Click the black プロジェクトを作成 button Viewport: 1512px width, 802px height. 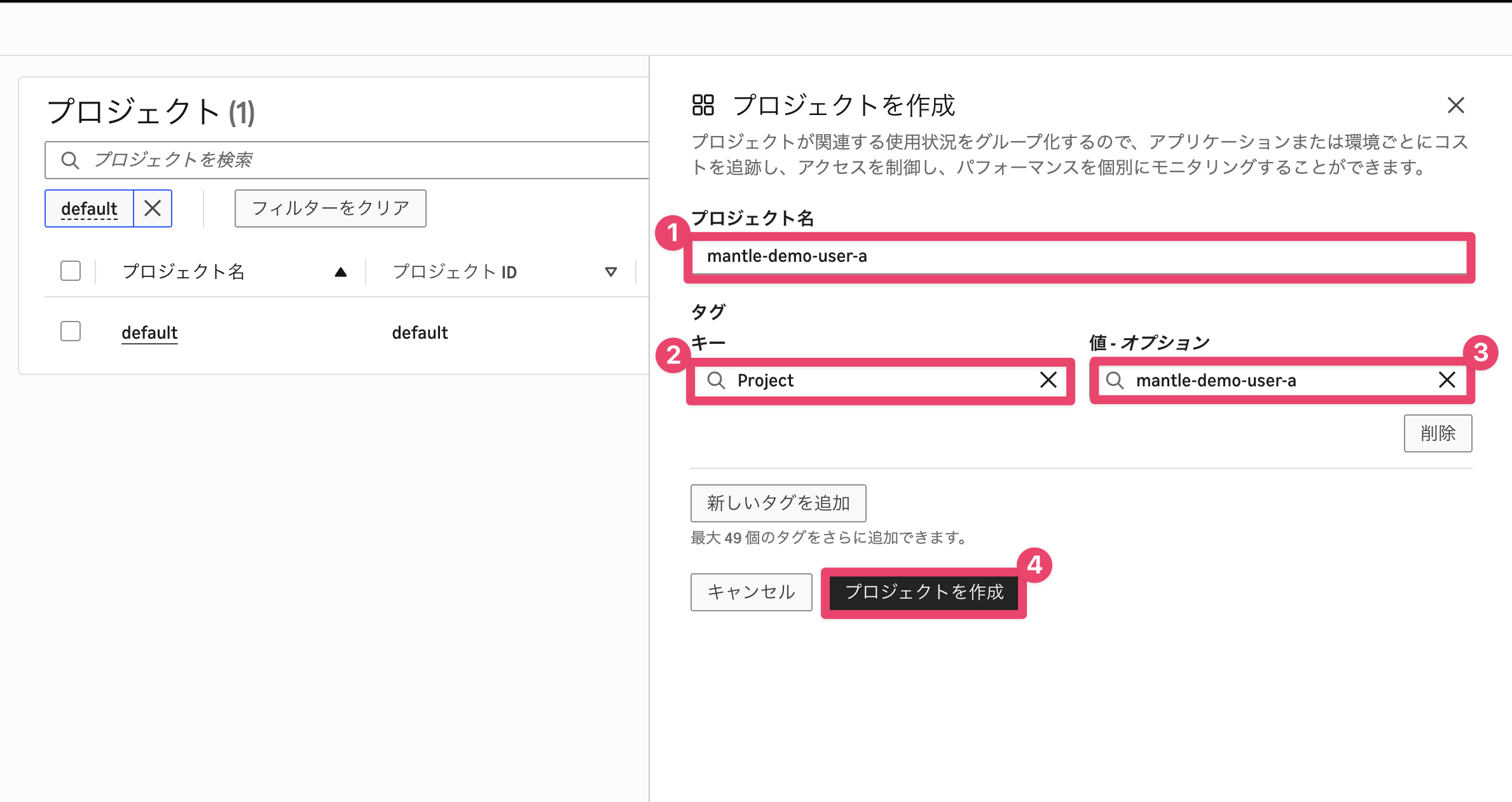point(924,592)
